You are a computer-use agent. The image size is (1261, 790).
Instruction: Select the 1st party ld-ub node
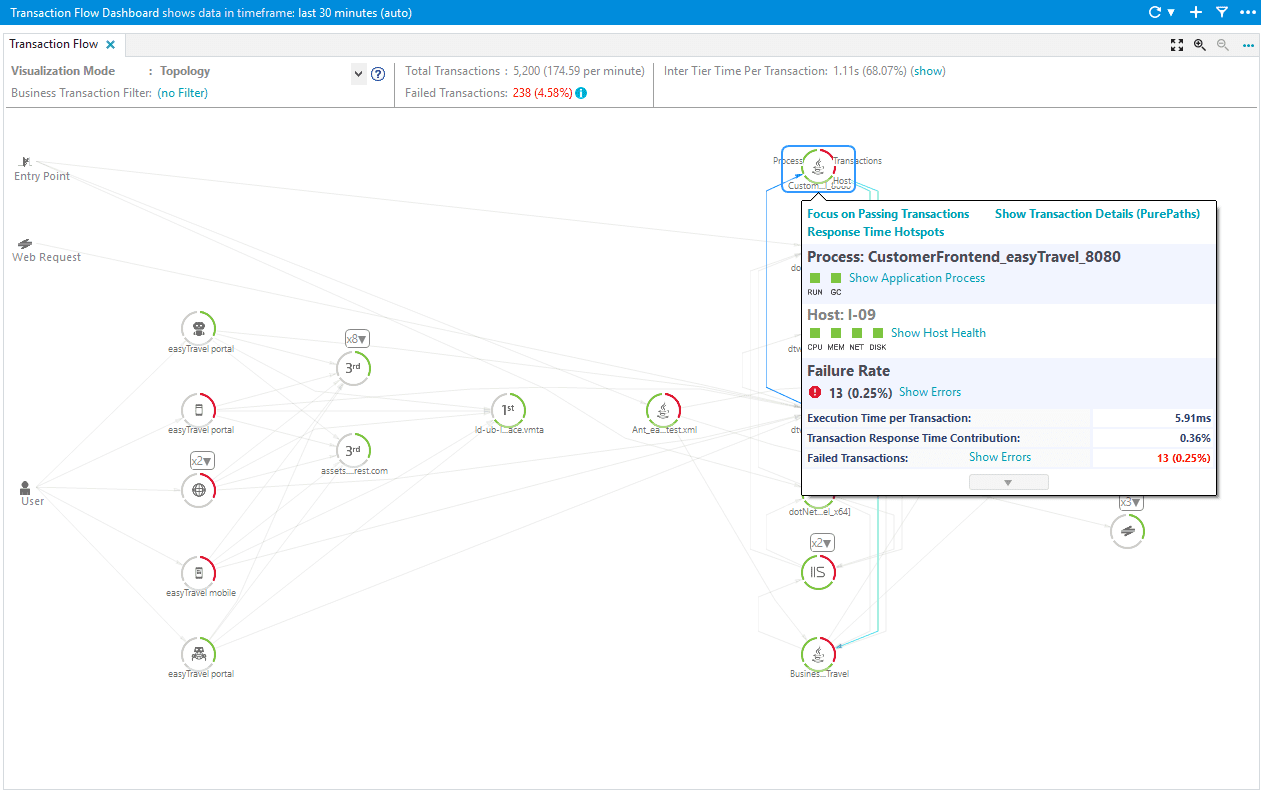(x=508, y=408)
